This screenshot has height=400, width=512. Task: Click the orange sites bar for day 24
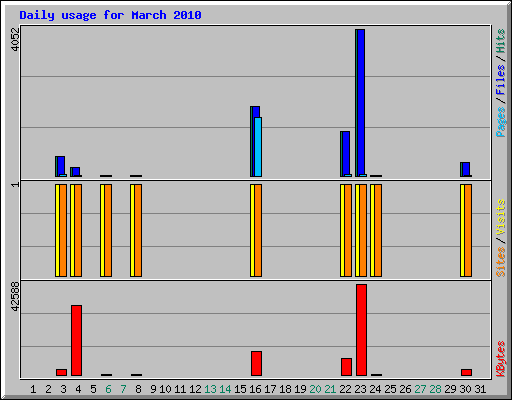click(x=378, y=230)
